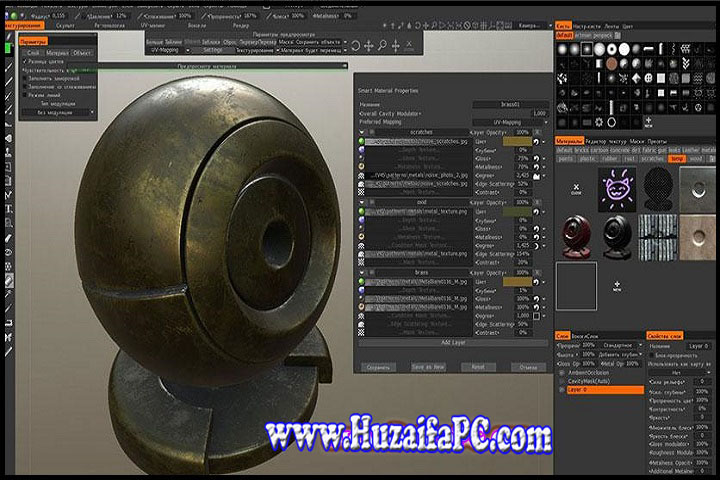The image size is (720, 480).
Task: Select the purple cat drawing material thumbnail
Action: point(617,189)
